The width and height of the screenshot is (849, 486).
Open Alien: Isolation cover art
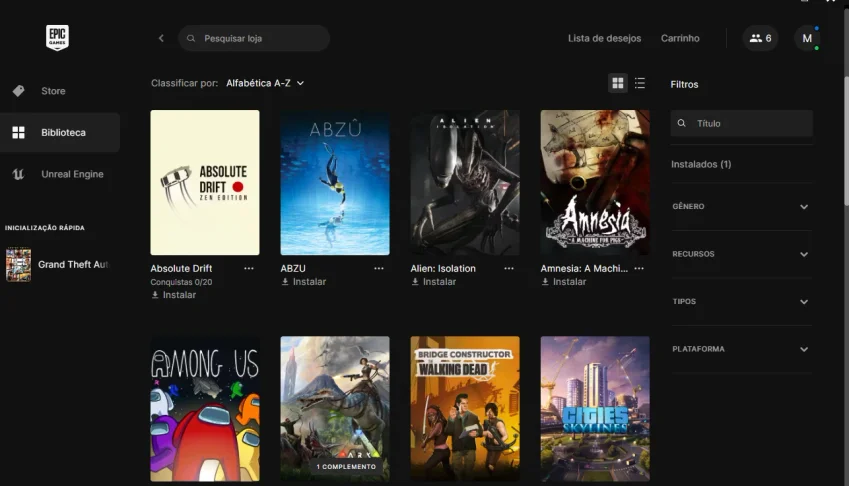coord(465,183)
